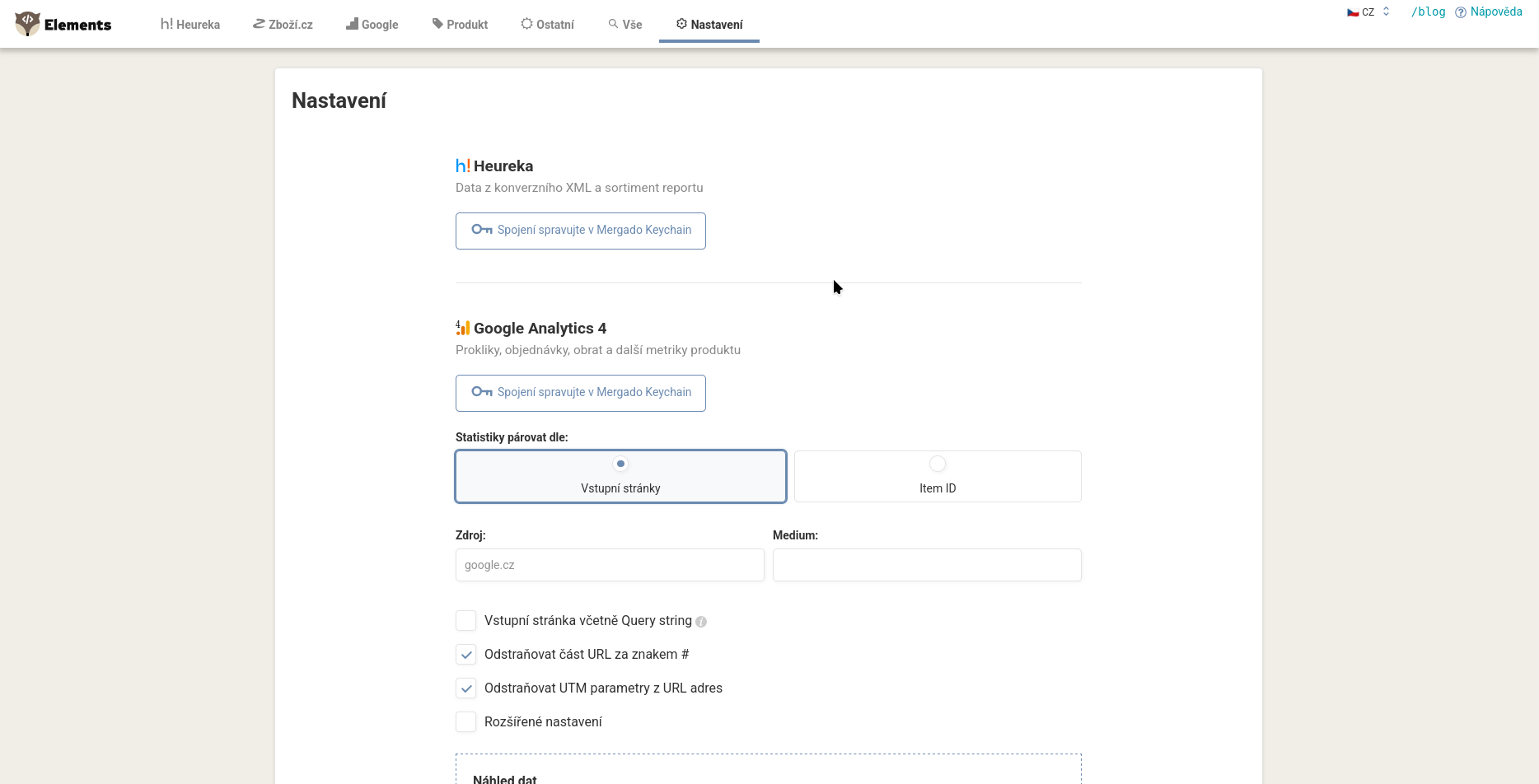The width and height of the screenshot is (1539, 784).
Task: Open the Google tab
Action: pyautogui.click(x=372, y=25)
